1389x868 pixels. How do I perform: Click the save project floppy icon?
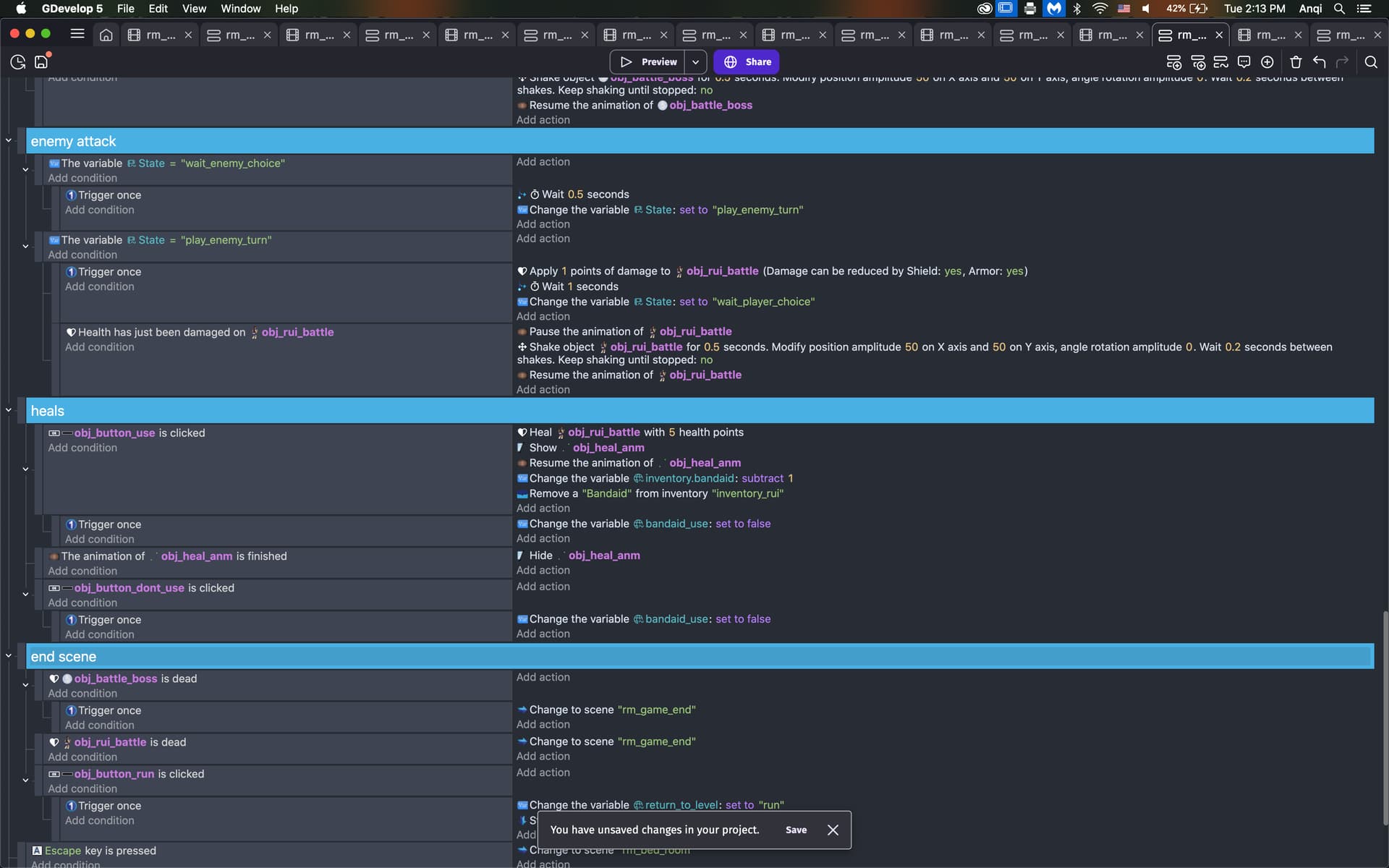[41, 62]
